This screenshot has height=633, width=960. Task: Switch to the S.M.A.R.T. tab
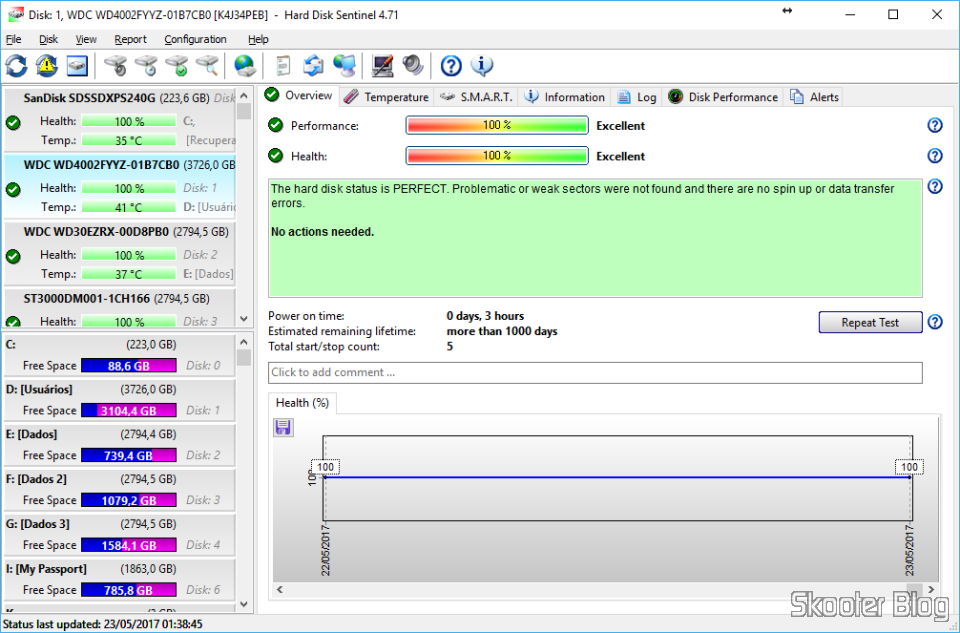[x=476, y=97]
